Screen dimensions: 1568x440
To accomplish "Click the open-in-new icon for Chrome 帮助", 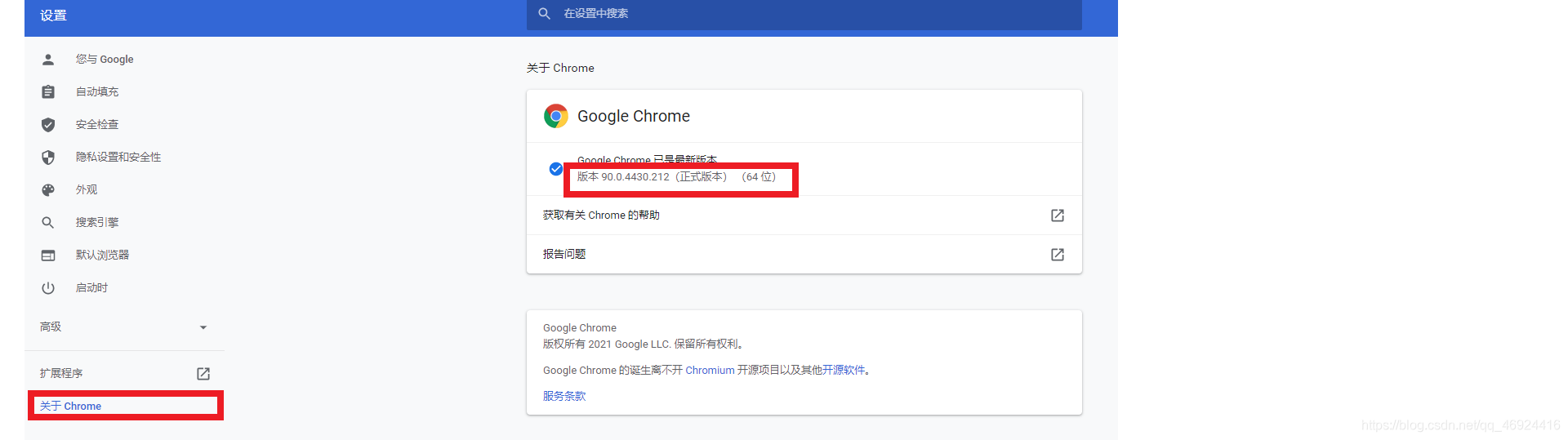I will 1058,215.
